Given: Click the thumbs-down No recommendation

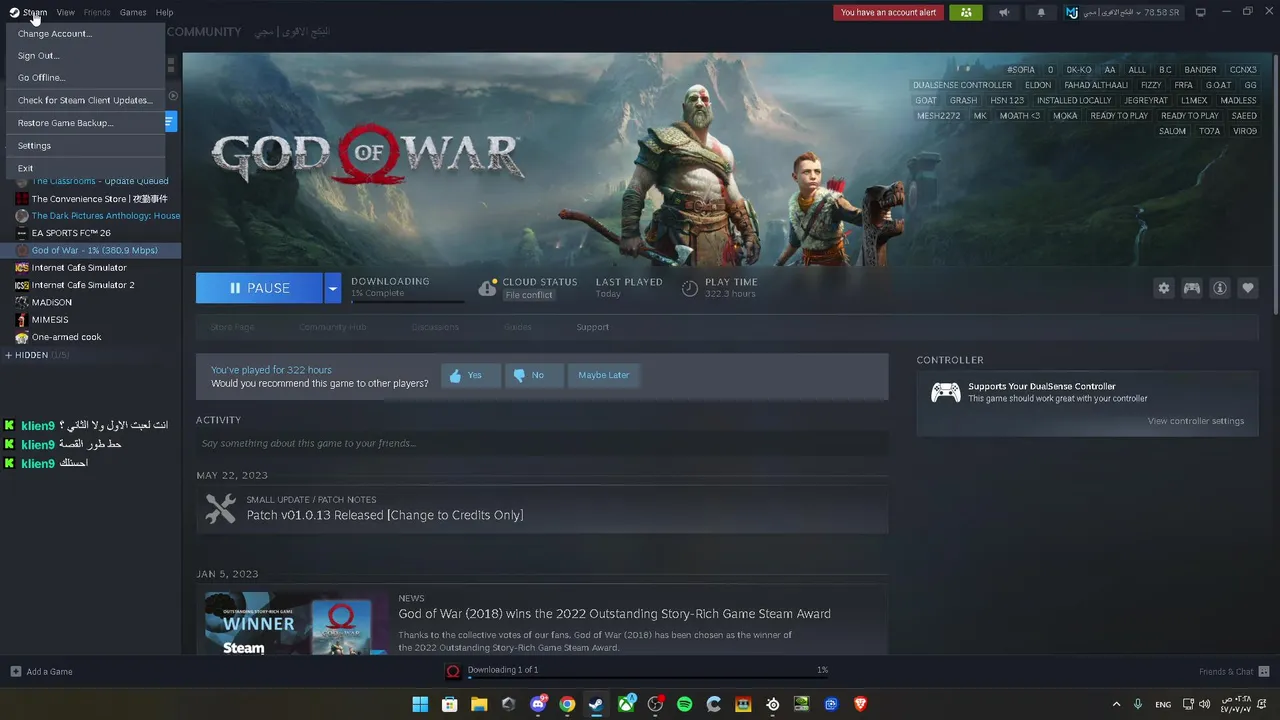Looking at the screenshot, I should pos(534,375).
